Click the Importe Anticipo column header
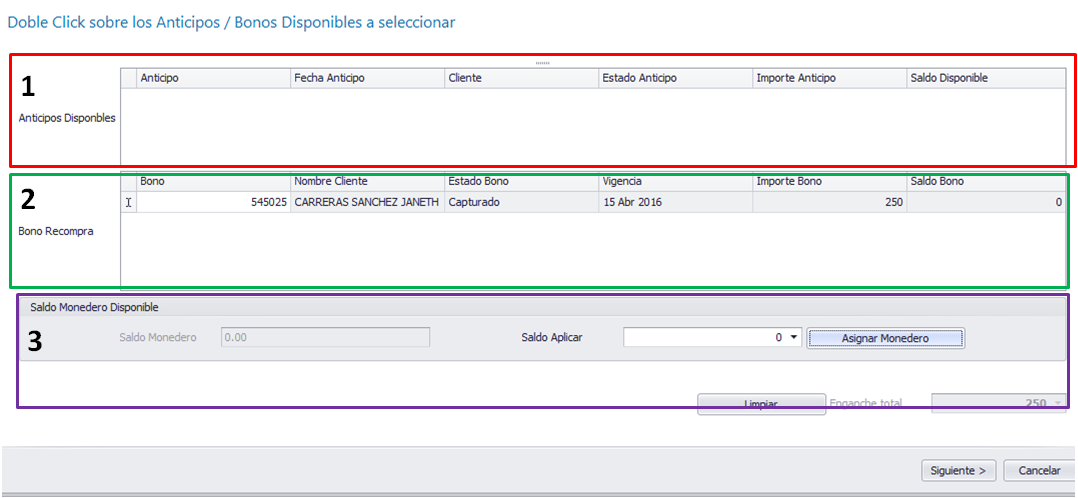Screen dimensions: 1078x498 tap(829, 78)
